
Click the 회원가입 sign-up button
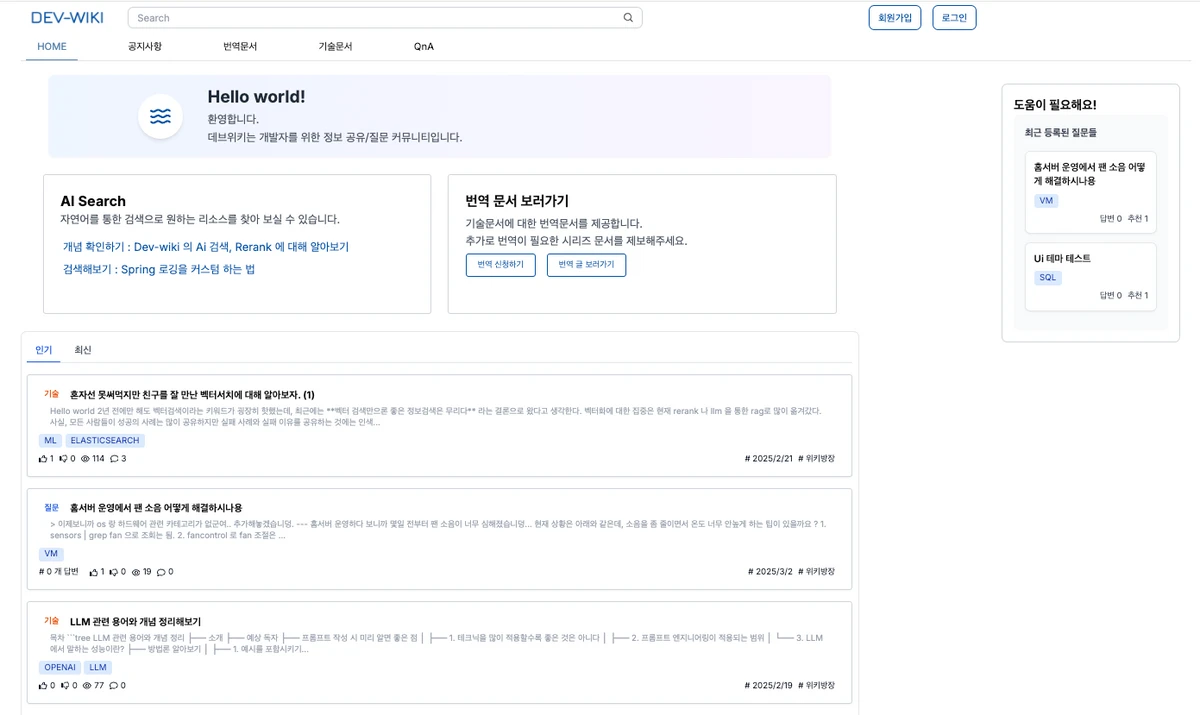coord(895,18)
